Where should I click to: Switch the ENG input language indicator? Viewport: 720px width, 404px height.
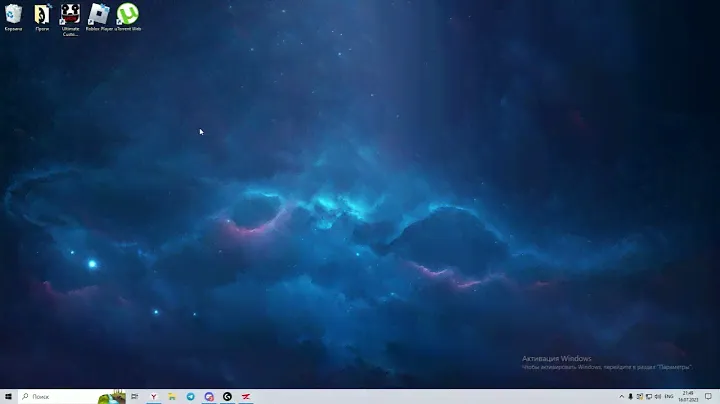[x=668, y=396]
